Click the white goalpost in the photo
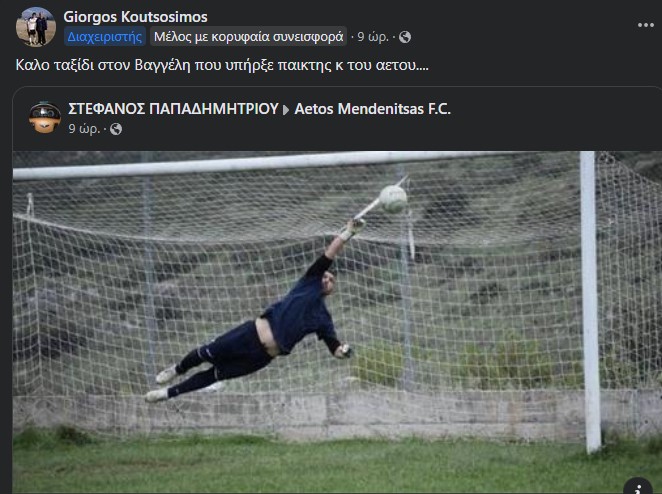The height and width of the screenshot is (494, 662). point(590,302)
